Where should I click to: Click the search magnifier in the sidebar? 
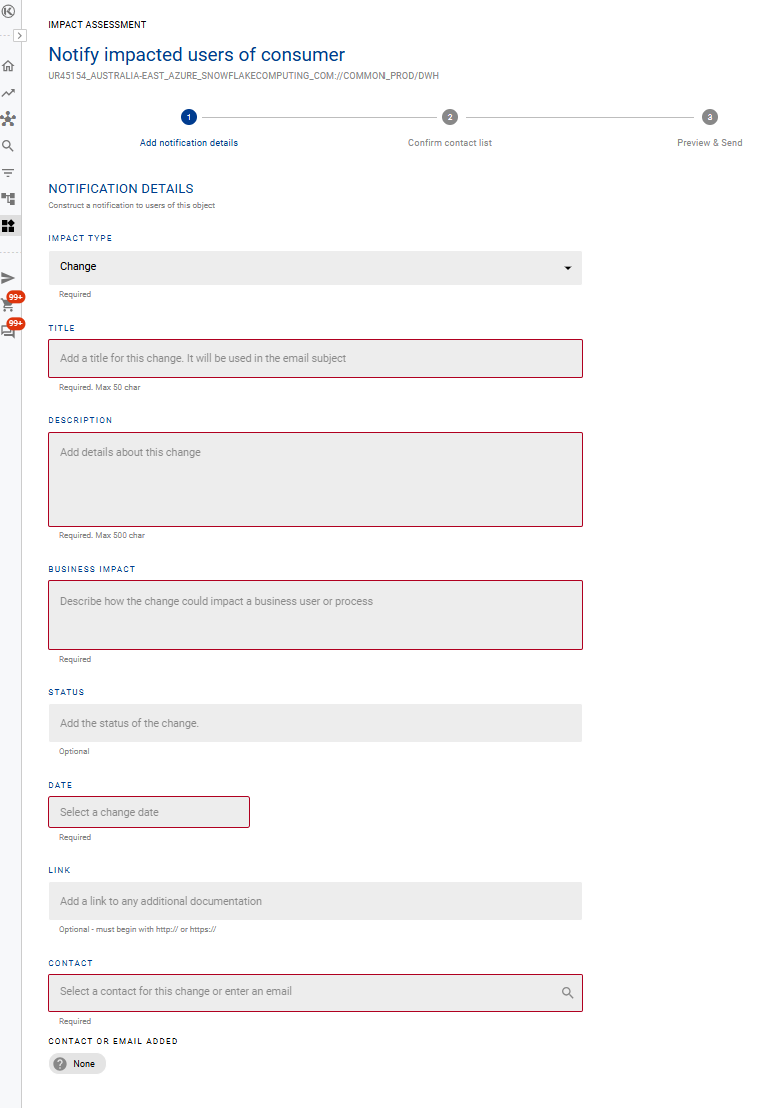pyautogui.click(x=9, y=146)
